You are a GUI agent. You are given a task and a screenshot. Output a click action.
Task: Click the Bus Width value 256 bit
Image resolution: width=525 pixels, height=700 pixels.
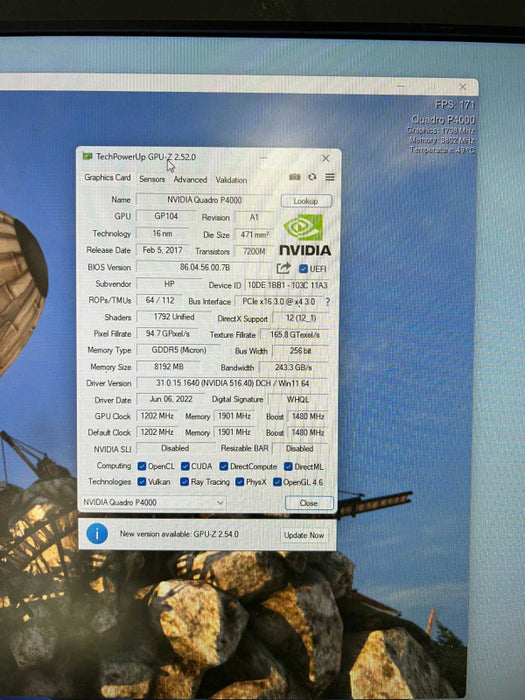300,351
